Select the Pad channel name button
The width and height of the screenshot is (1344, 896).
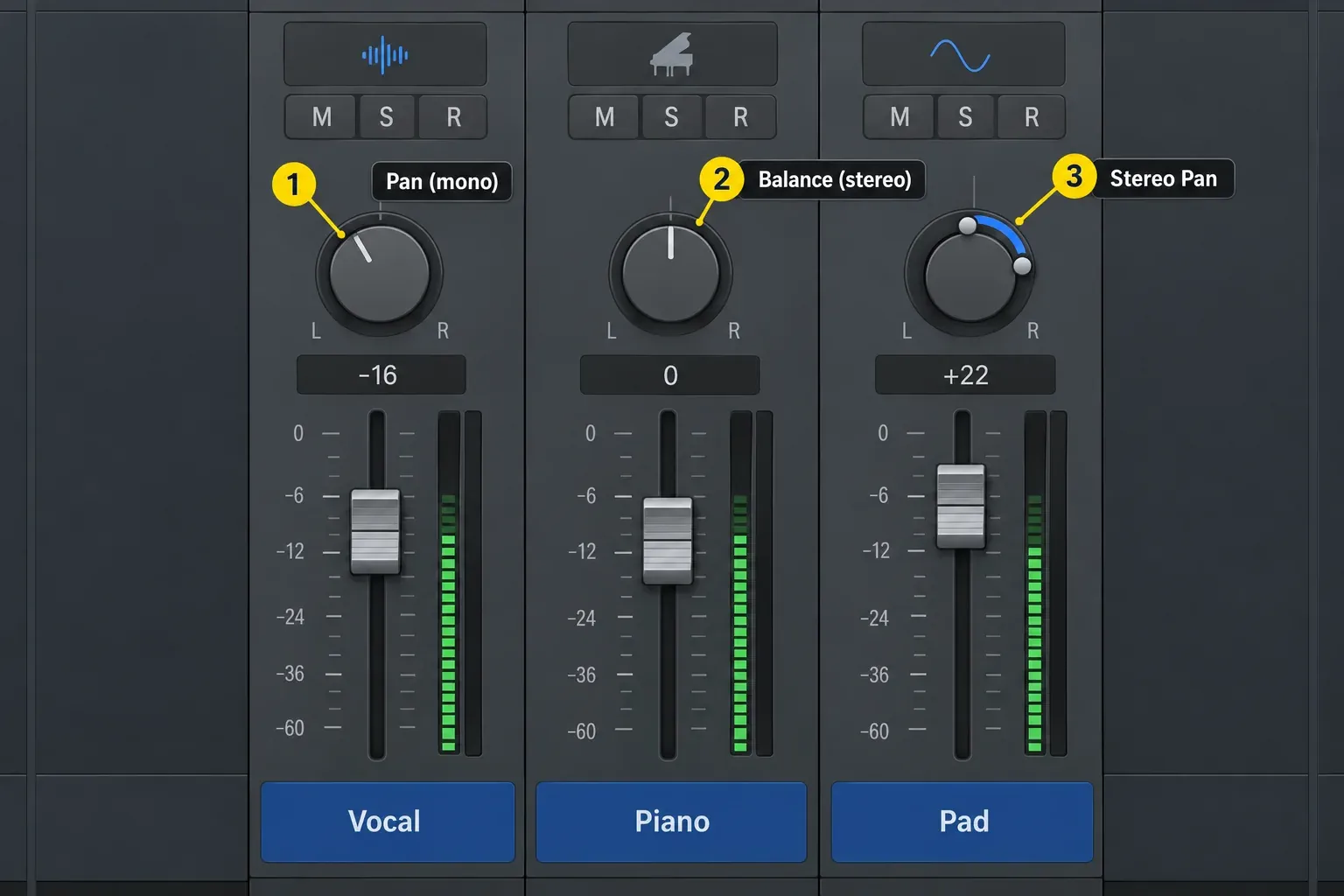(x=962, y=822)
